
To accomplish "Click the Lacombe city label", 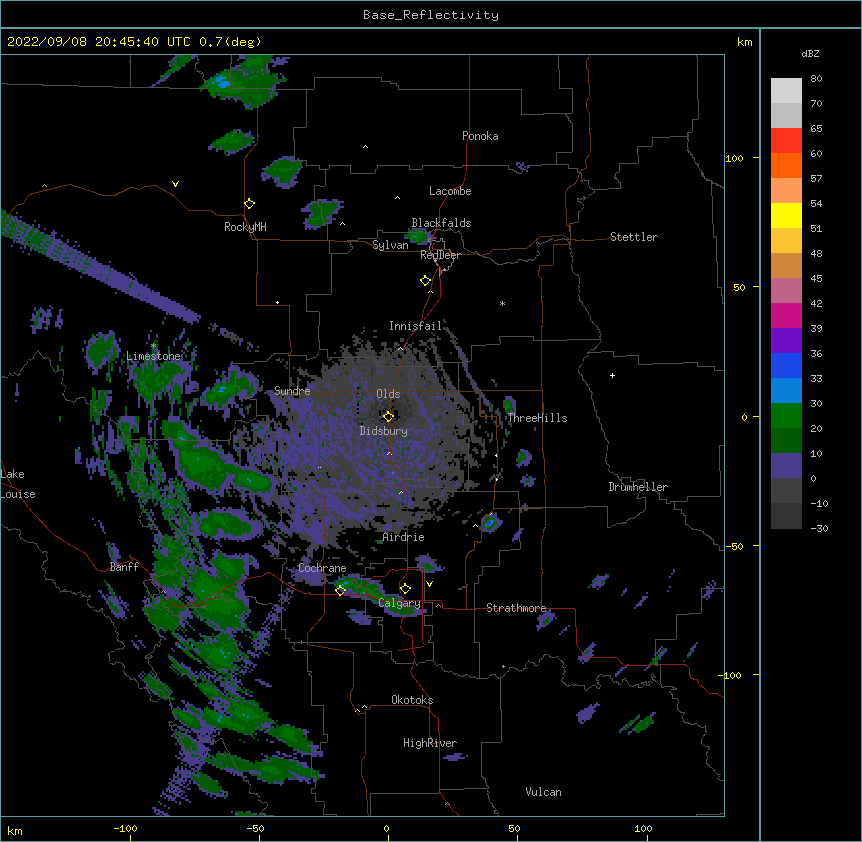I will 450,191.
